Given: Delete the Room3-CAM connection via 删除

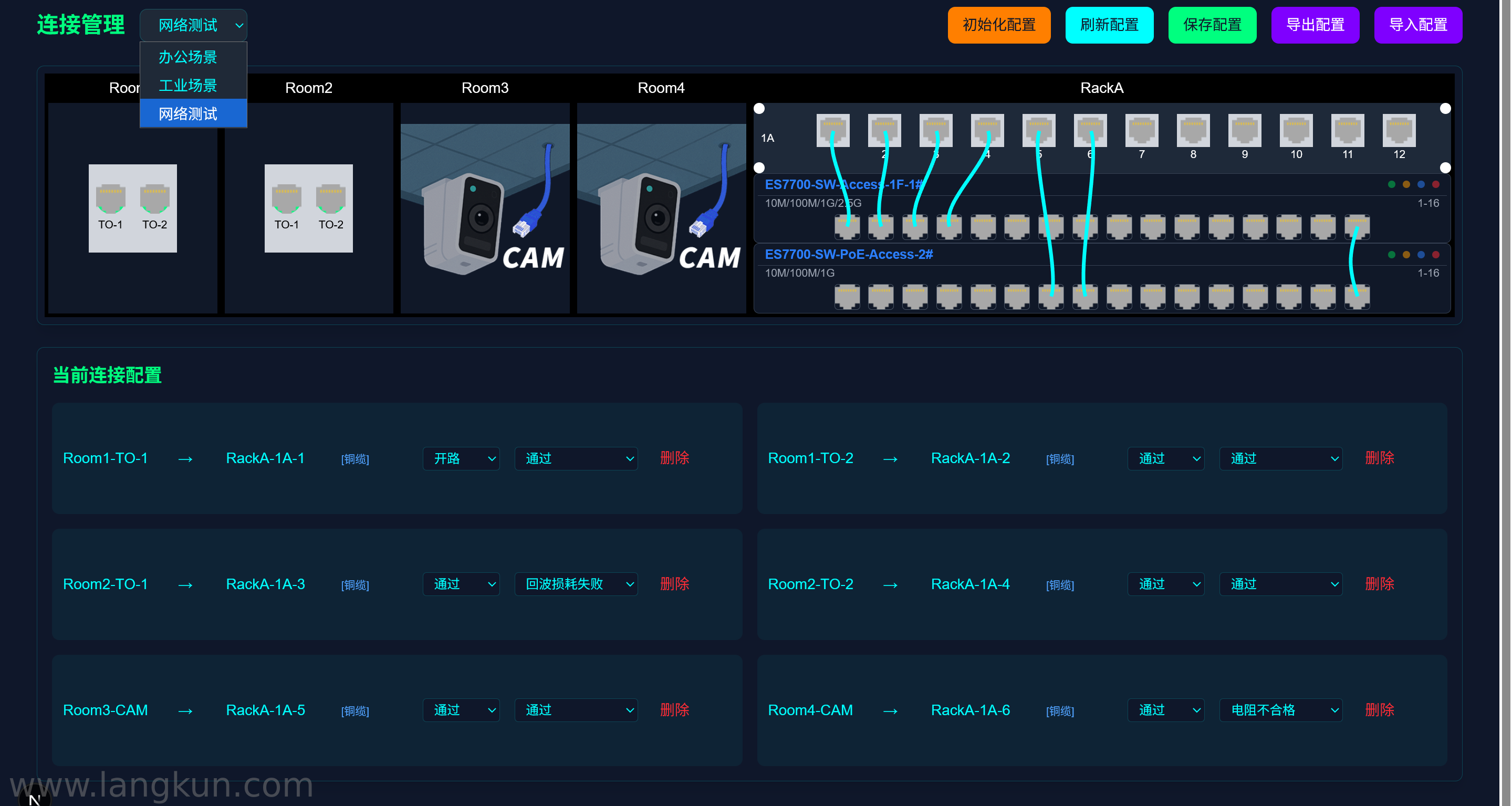Looking at the screenshot, I should pyautogui.click(x=674, y=710).
